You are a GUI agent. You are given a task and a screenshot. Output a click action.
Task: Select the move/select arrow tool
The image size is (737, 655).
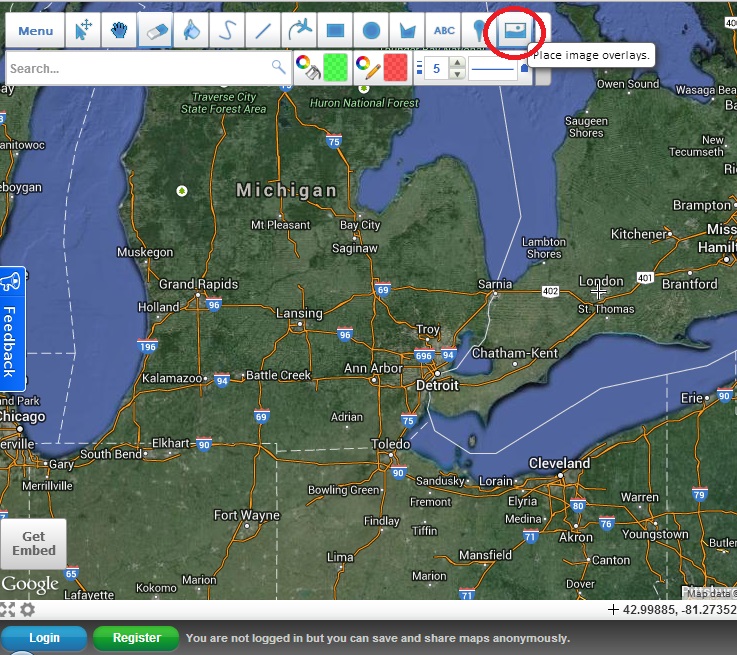click(x=84, y=31)
